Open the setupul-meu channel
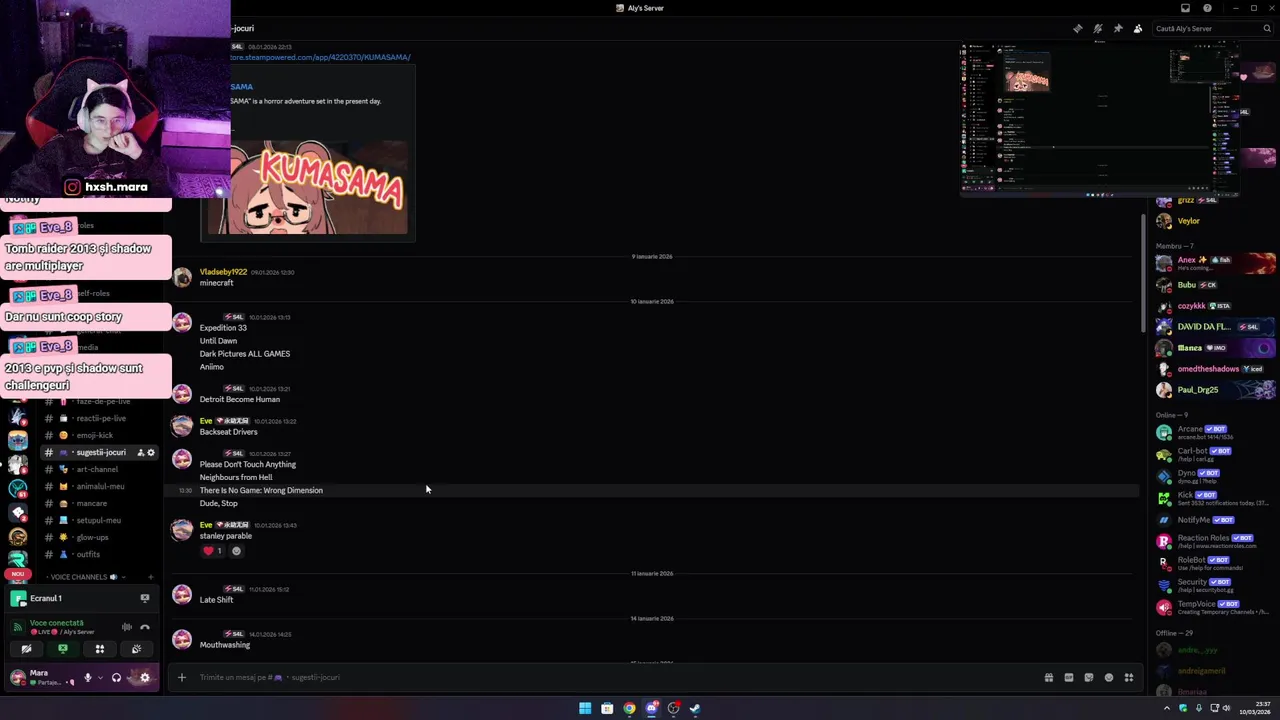Screen dimensions: 1280x720 point(98,520)
